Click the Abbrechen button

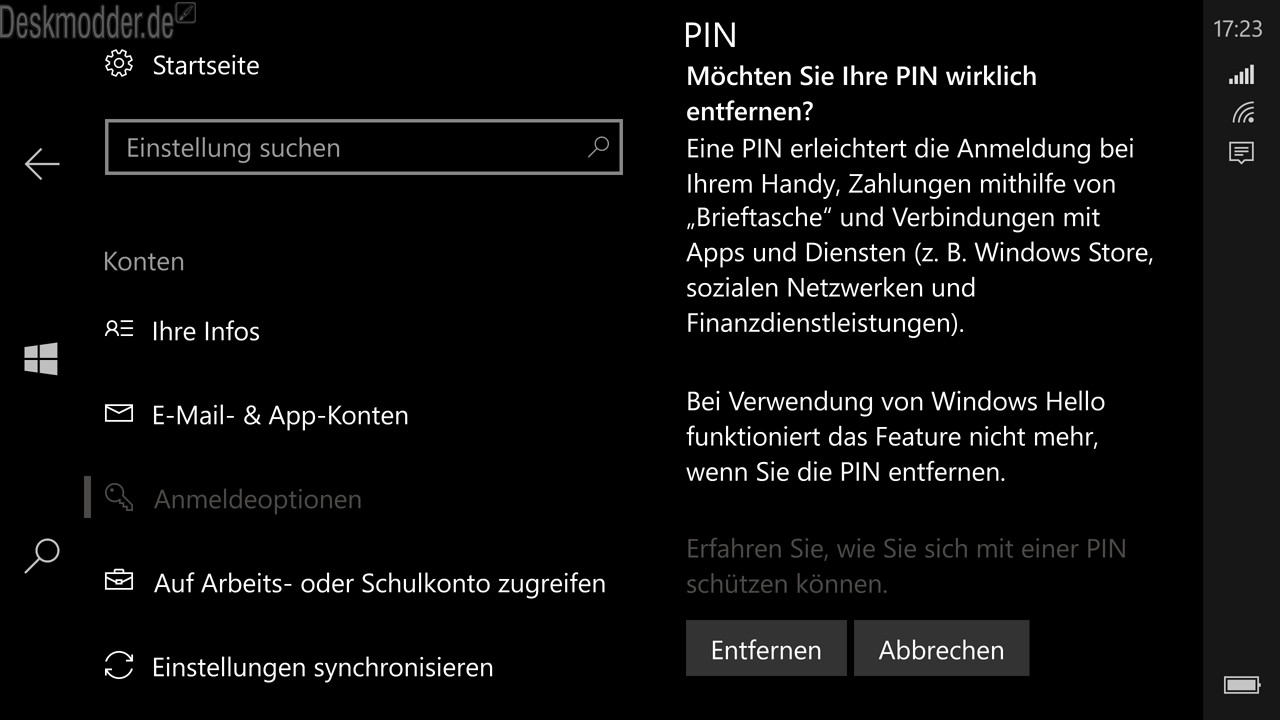tap(941, 649)
